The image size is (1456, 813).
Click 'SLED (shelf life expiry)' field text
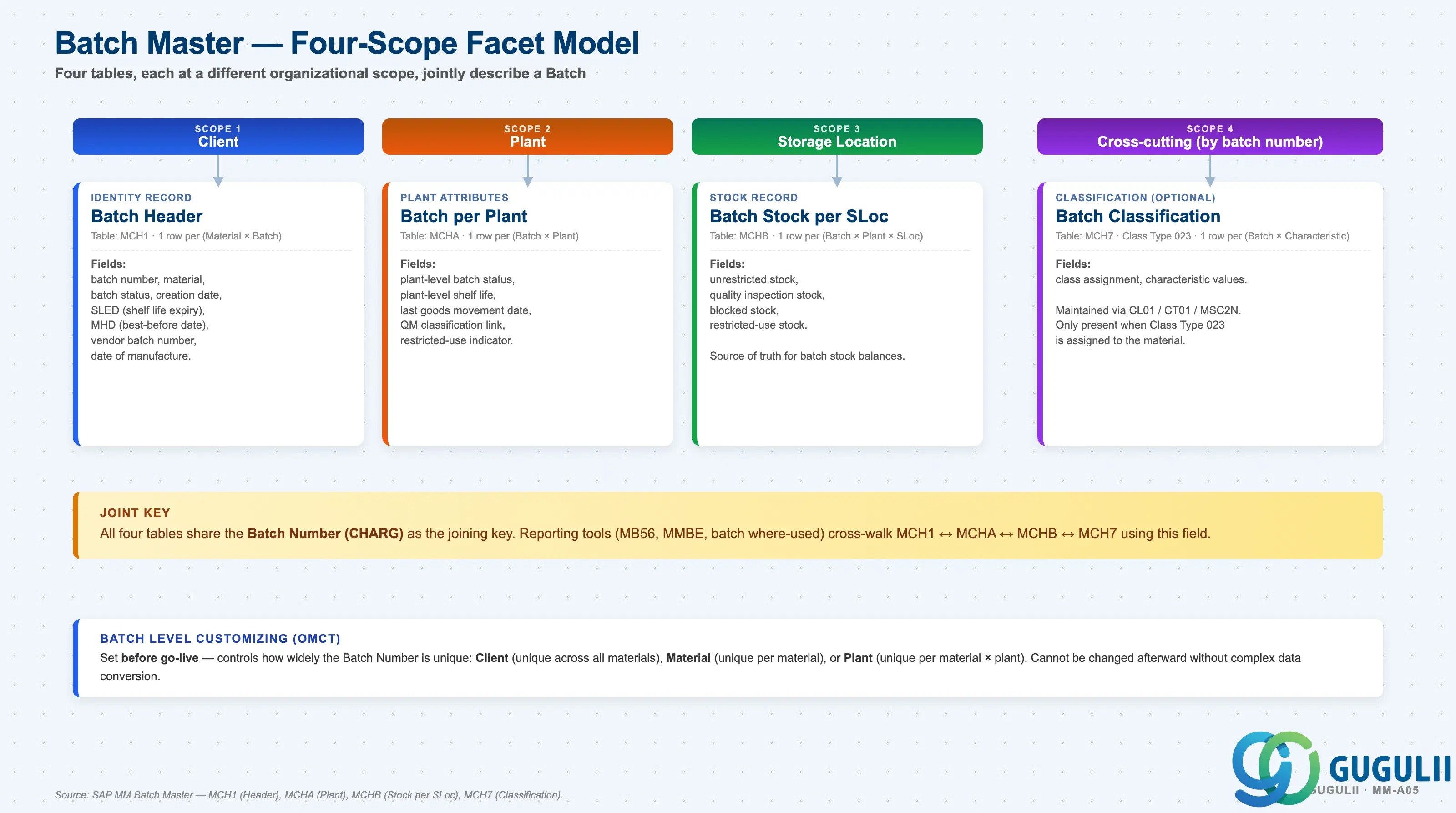[x=147, y=310]
